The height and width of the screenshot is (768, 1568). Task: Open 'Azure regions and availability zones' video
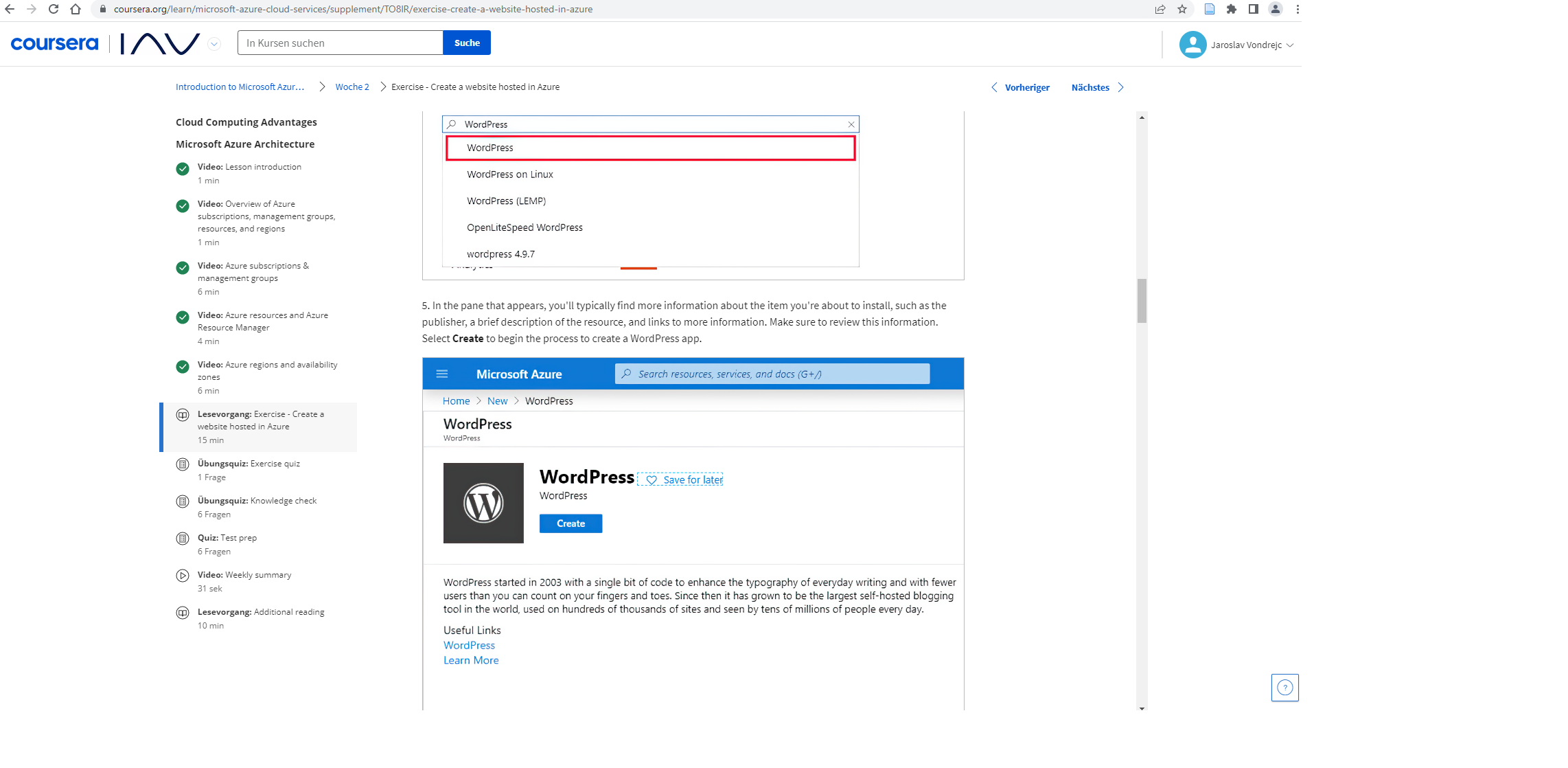(260, 377)
